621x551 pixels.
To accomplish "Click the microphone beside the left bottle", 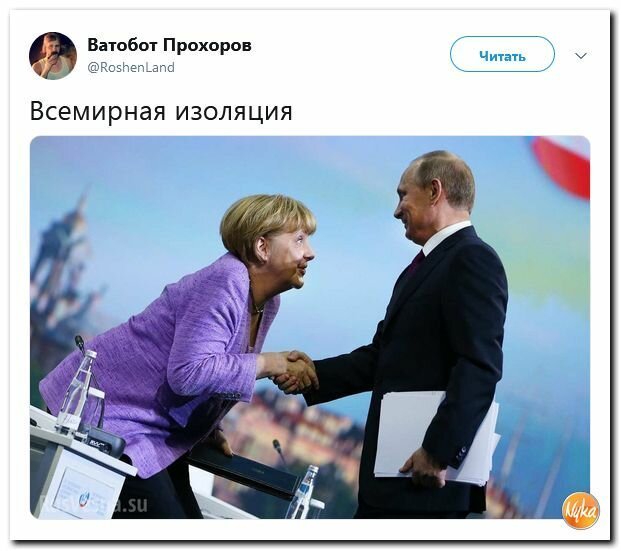I will 80,346.
